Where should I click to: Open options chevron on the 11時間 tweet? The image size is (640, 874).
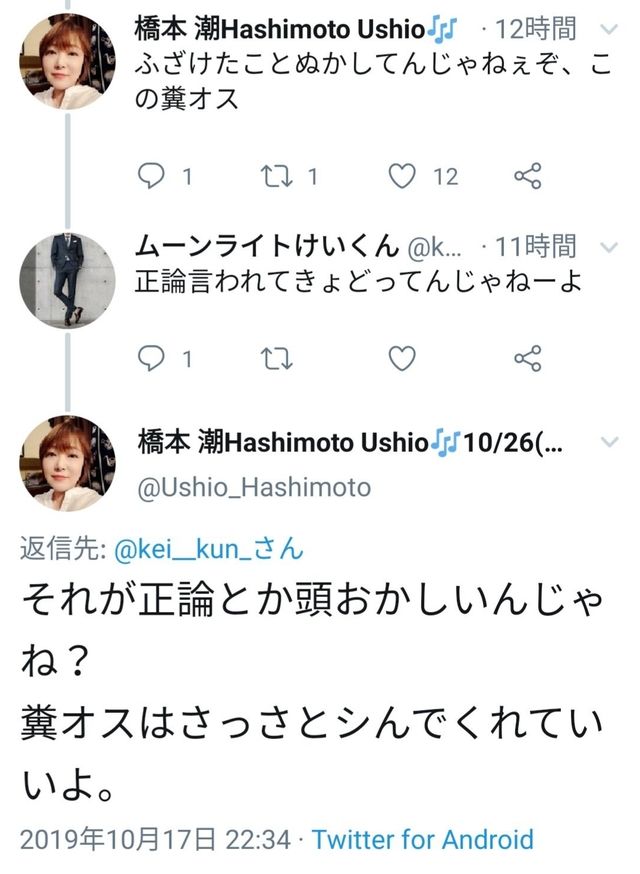(x=610, y=246)
